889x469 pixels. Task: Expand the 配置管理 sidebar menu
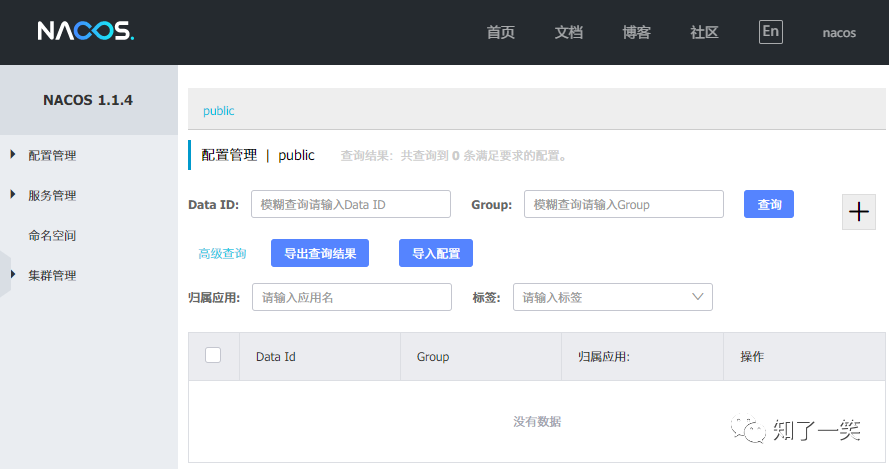pos(52,155)
